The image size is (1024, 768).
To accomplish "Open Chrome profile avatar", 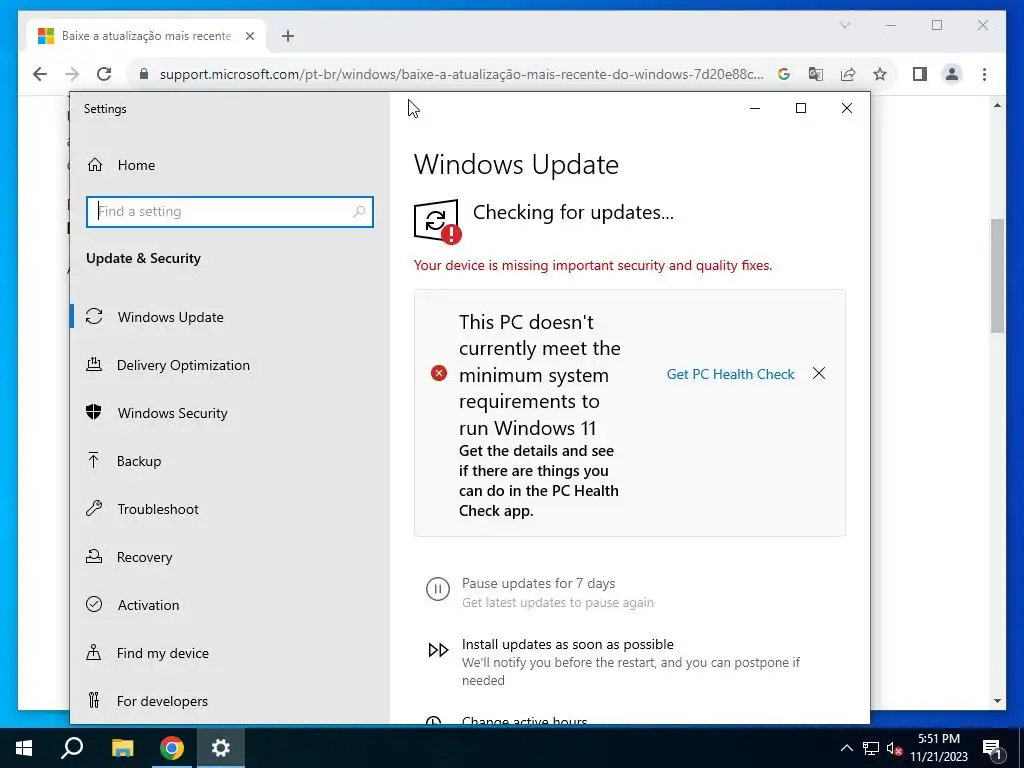I will (952, 74).
